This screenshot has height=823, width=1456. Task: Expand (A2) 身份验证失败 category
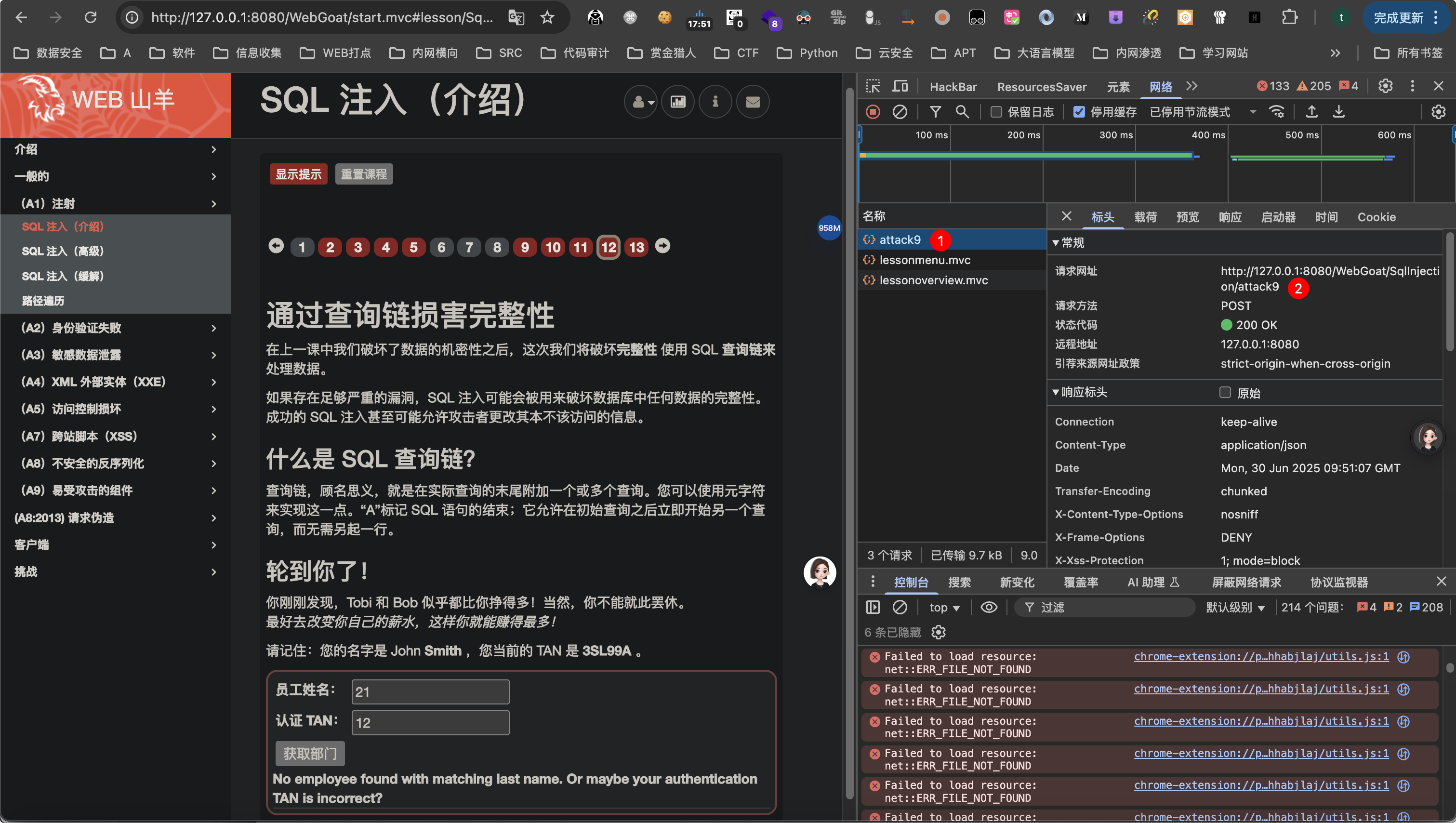115,328
